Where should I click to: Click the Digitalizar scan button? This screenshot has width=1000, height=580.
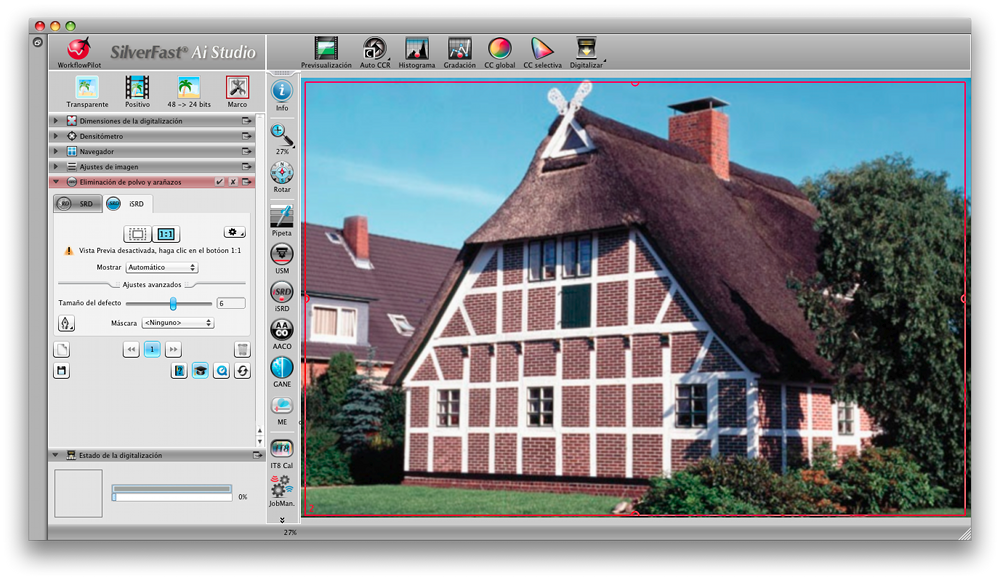tap(585, 48)
